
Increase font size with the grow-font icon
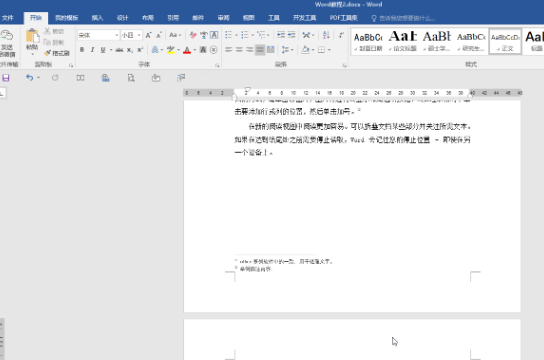(x=148, y=35)
